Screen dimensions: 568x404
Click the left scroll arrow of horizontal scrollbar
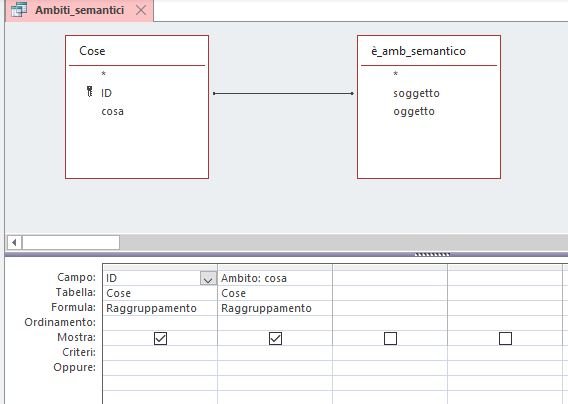pos(14,242)
